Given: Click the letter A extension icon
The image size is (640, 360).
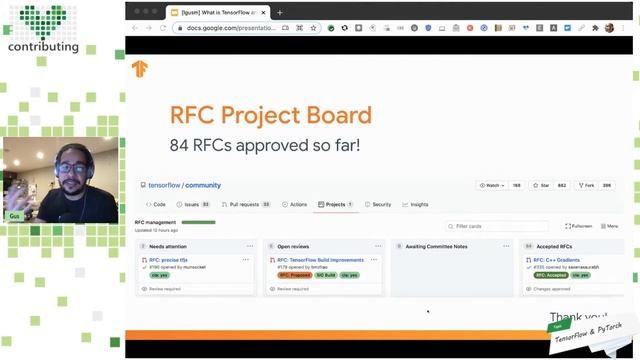Looking at the screenshot, I should [553, 28].
